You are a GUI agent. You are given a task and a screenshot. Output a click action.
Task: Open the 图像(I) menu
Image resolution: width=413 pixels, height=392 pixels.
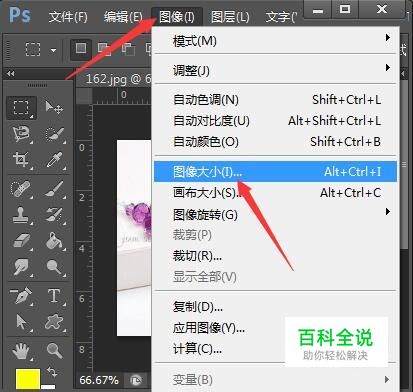coord(177,17)
